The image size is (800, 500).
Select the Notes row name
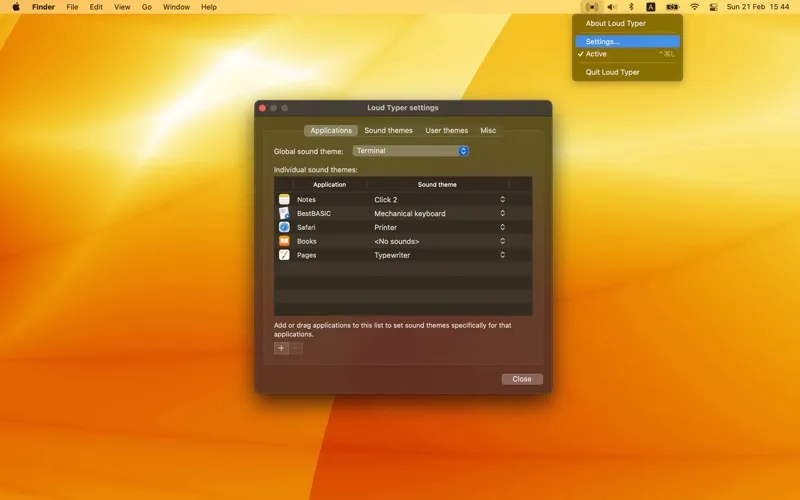[306, 199]
